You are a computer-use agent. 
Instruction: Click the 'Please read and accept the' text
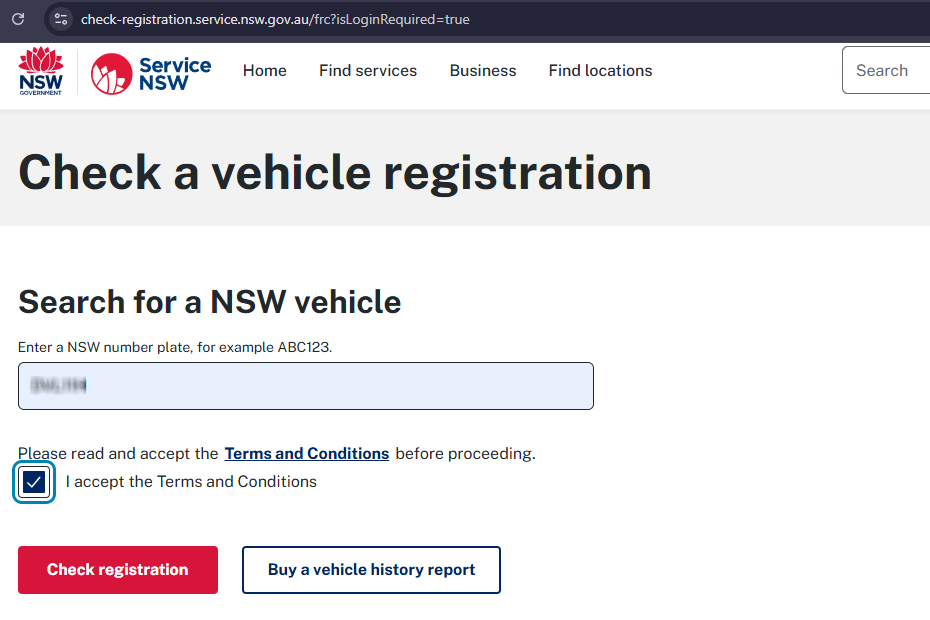[x=118, y=454]
